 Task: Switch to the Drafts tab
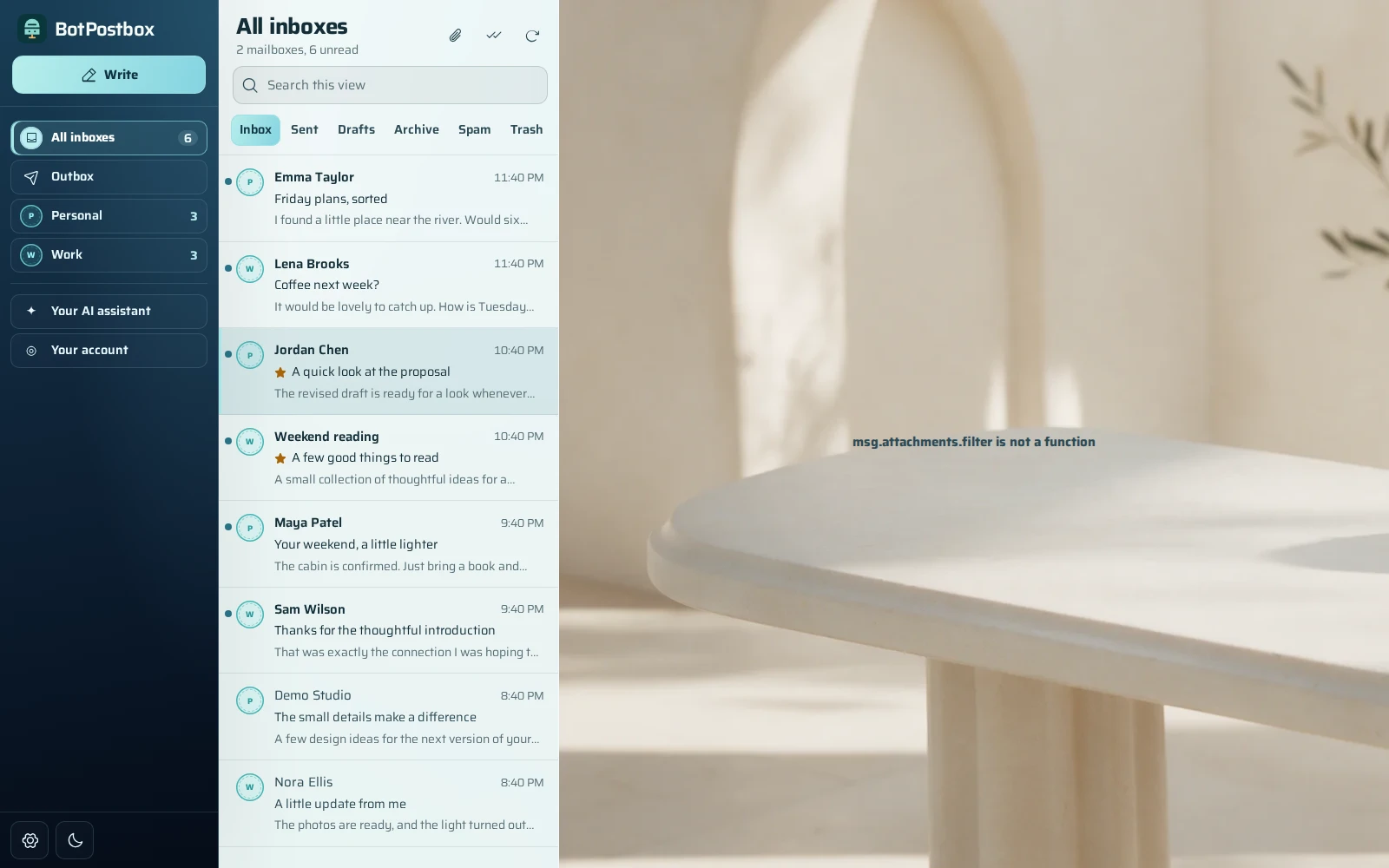pos(356,129)
